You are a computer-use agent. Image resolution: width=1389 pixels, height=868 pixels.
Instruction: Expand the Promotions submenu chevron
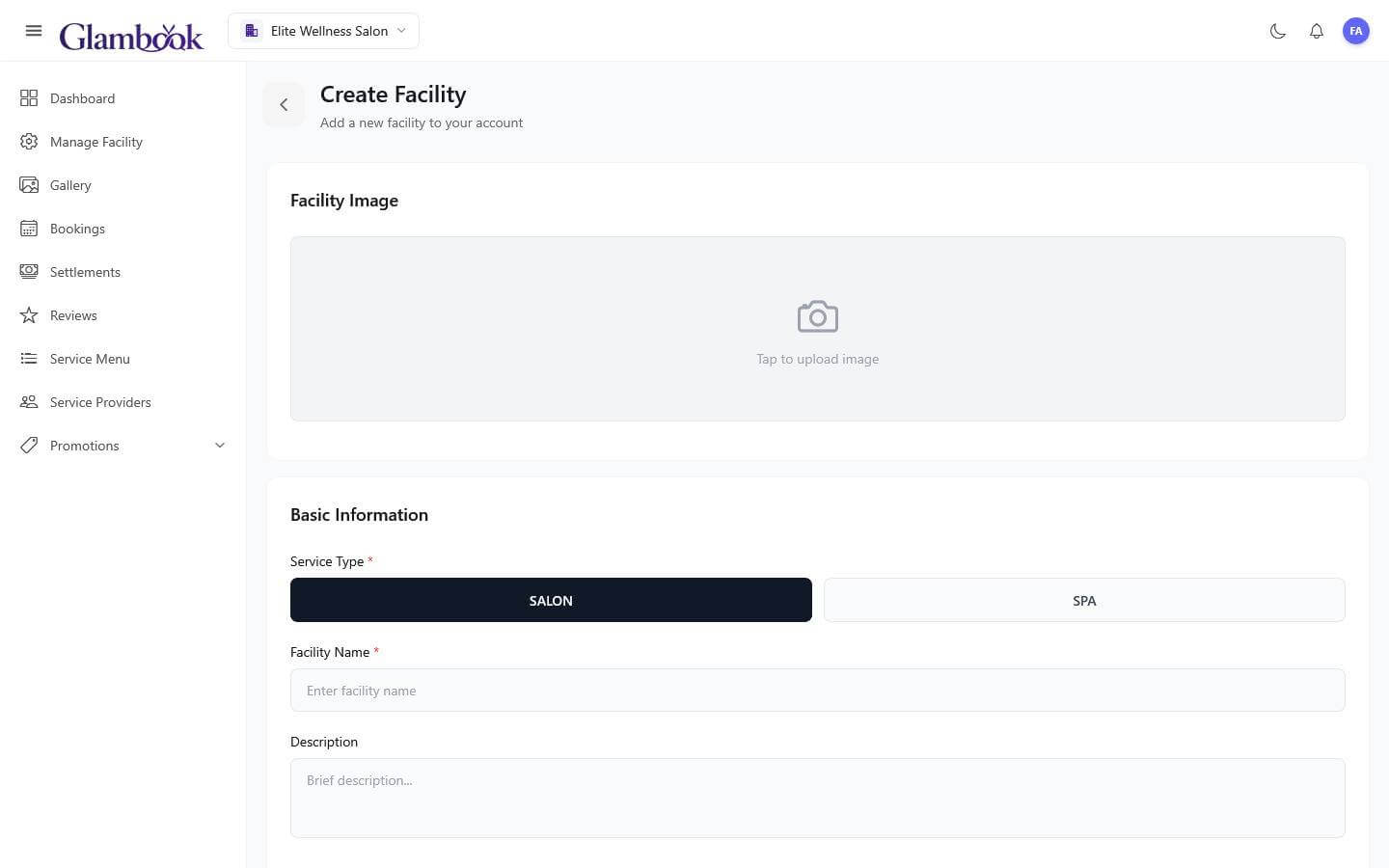(x=220, y=446)
